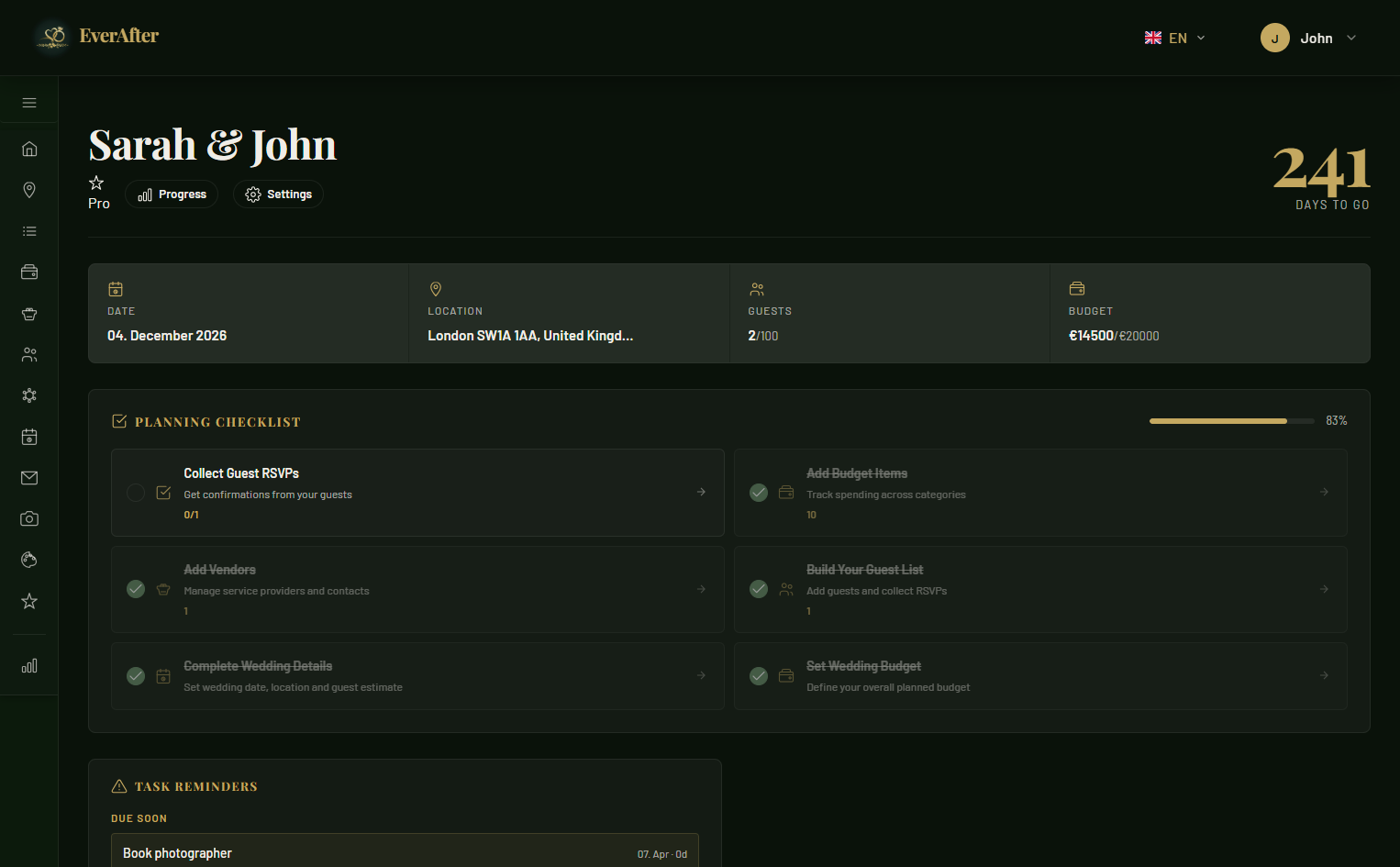1400x867 pixels.
Task: Open the location pin sidebar icon
Action: pyautogui.click(x=29, y=190)
